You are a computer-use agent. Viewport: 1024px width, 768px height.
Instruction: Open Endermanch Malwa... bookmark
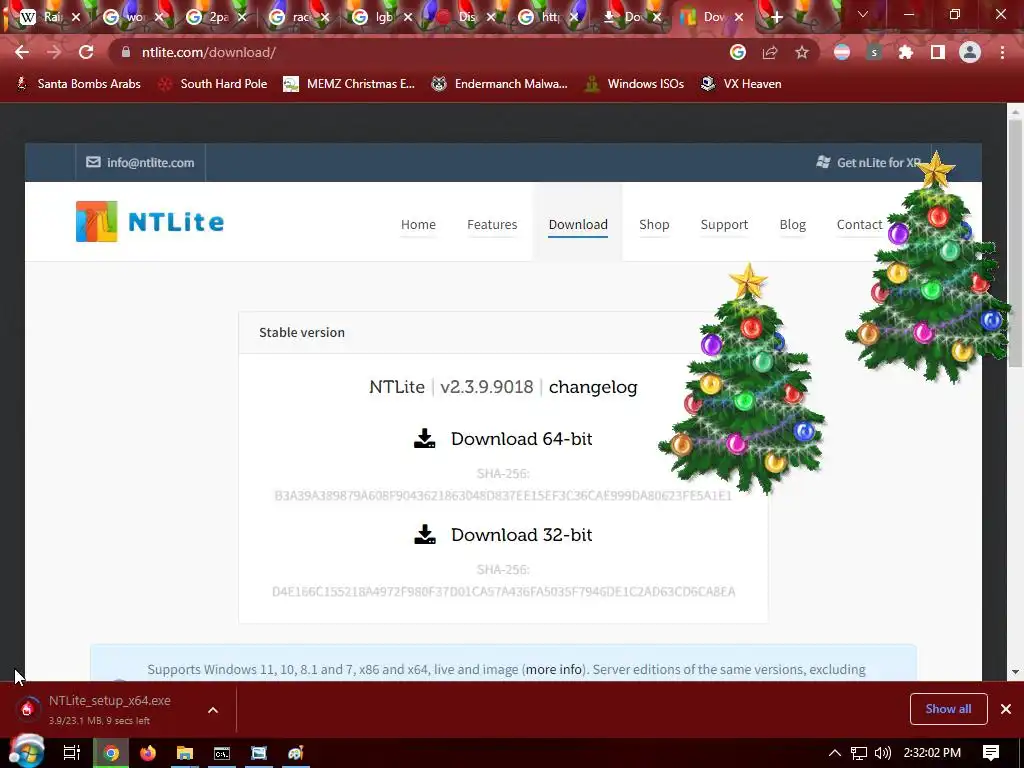pos(499,84)
